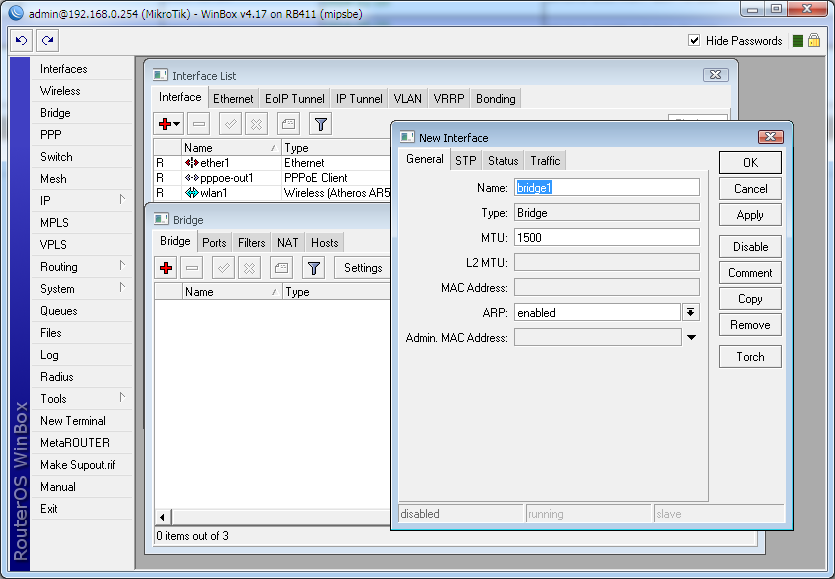Image resolution: width=835 pixels, height=579 pixels.
Task: Expand the System submenu in sidebar
Action: tap(122, 288)
